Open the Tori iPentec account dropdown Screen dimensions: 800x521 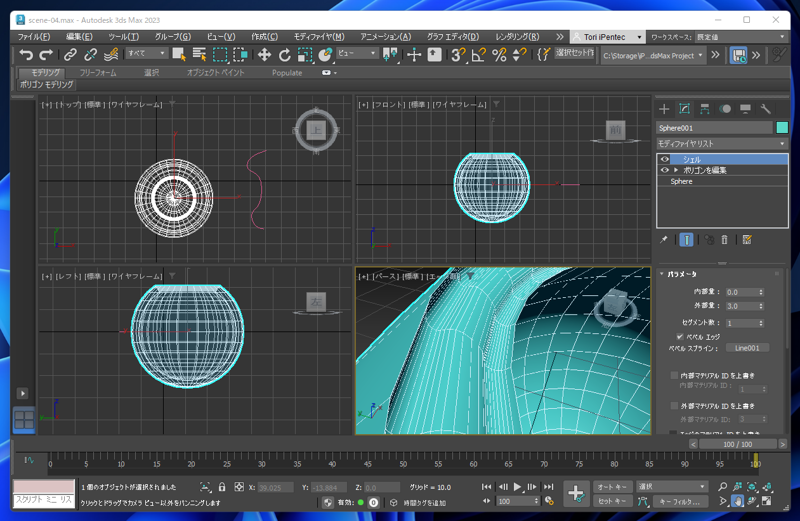pos(607,37)
